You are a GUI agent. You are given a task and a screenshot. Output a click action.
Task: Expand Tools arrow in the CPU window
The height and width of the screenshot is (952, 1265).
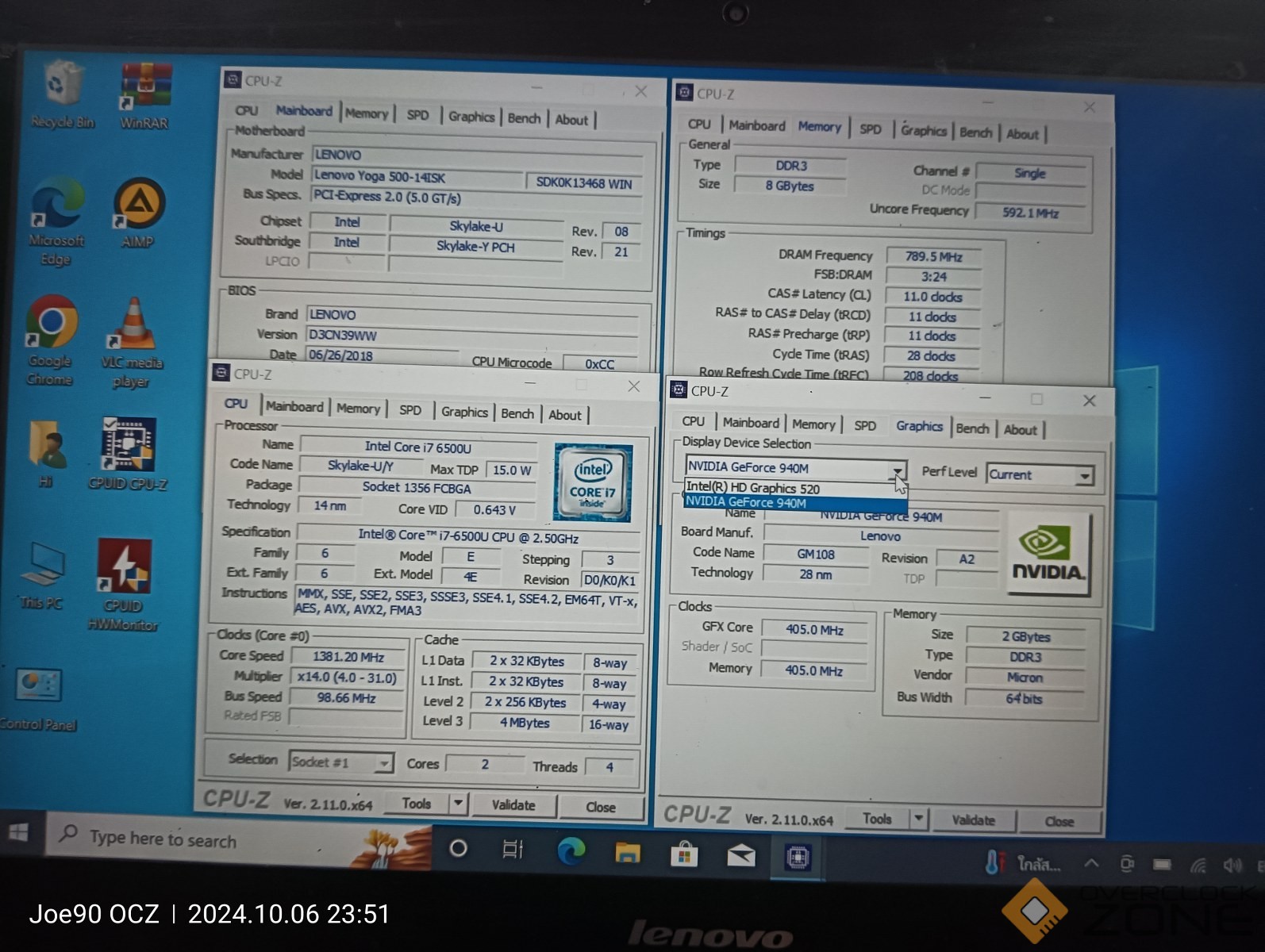point(457,804)
